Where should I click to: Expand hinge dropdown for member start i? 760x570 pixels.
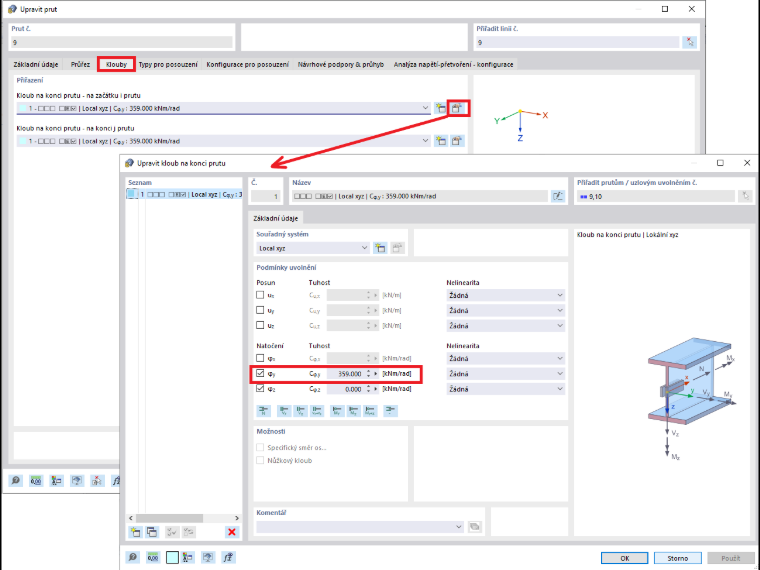(425, 108)
